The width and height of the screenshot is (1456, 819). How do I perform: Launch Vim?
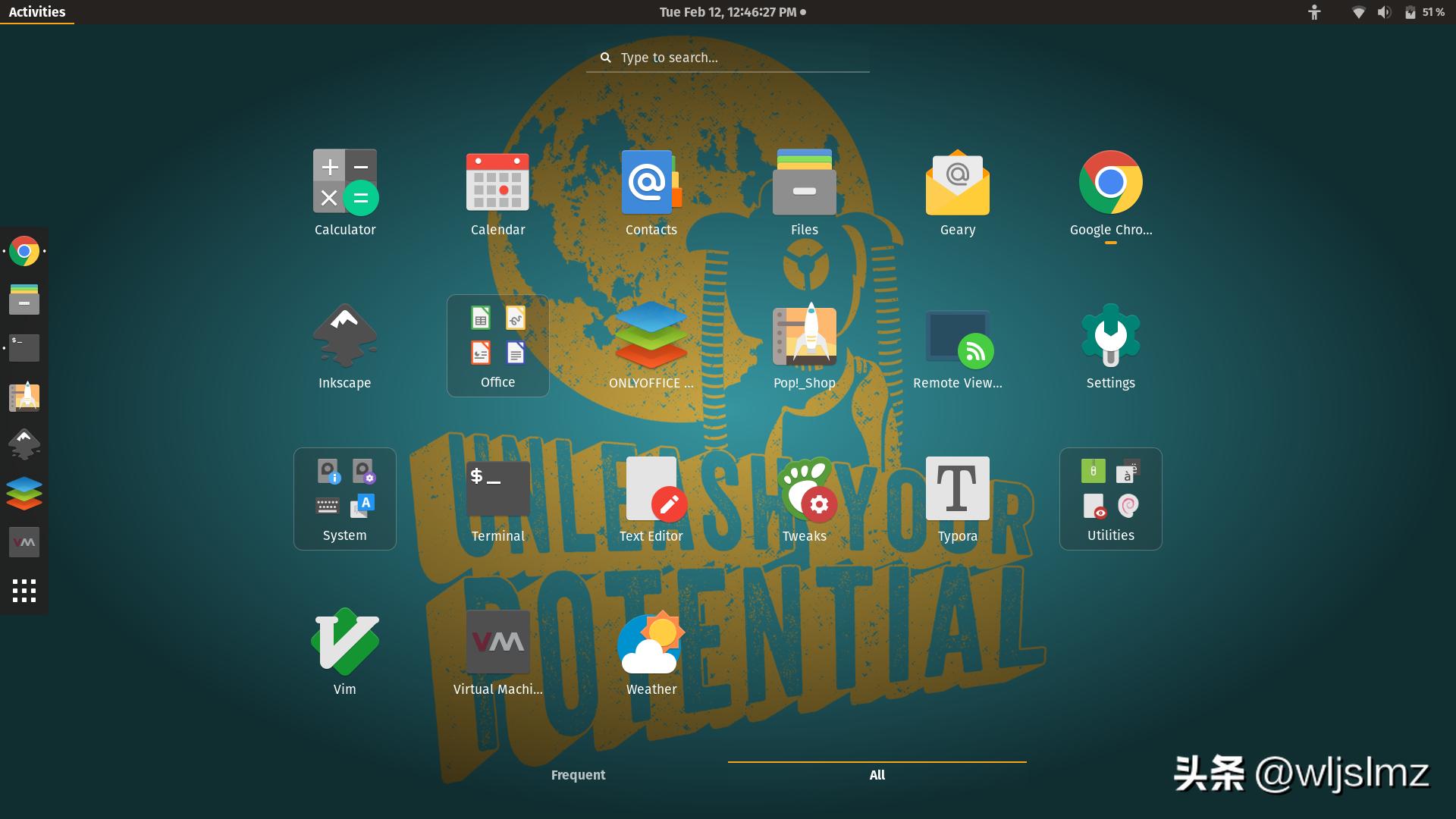pos(345,641)
